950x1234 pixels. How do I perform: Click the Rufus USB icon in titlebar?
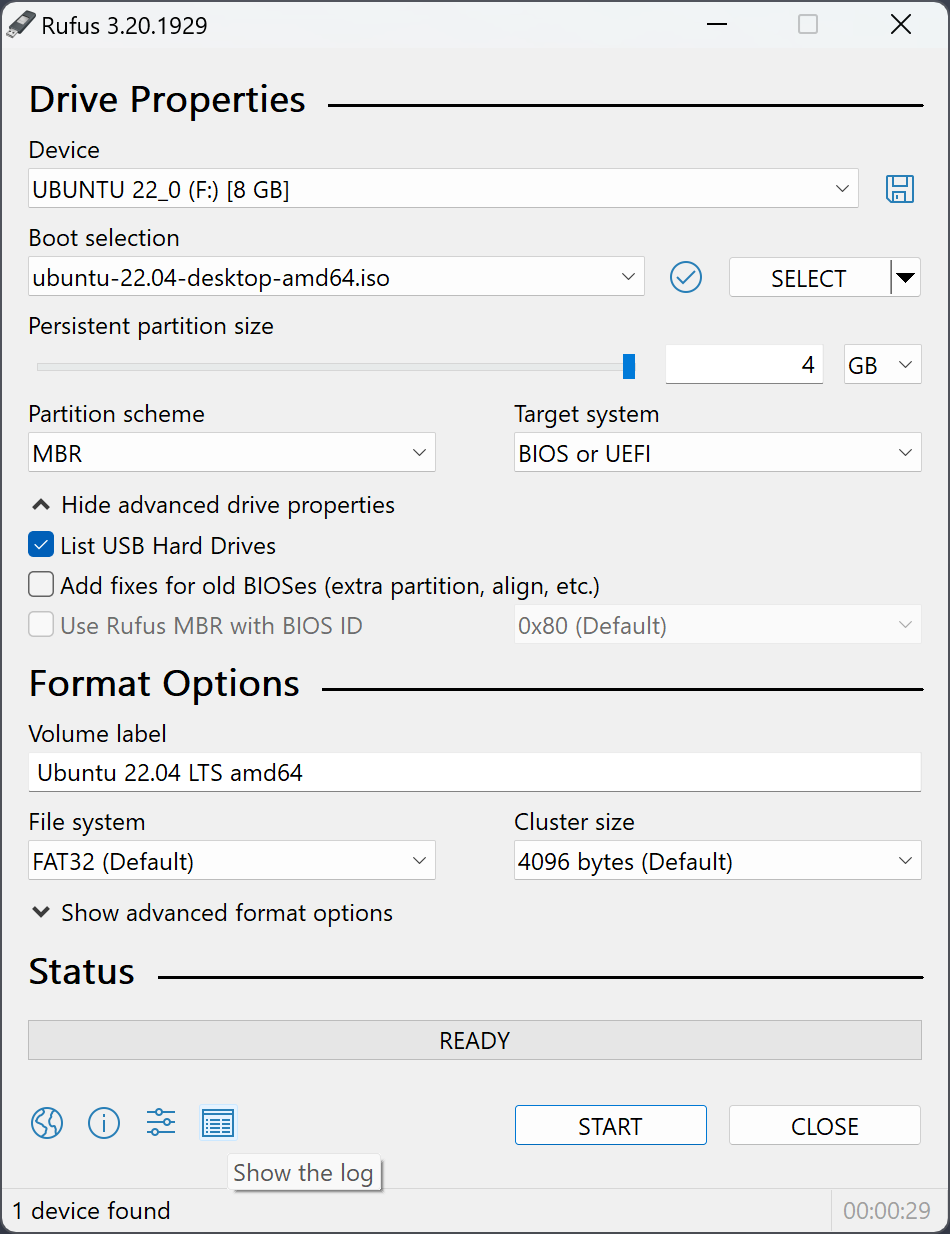[20, 23]
